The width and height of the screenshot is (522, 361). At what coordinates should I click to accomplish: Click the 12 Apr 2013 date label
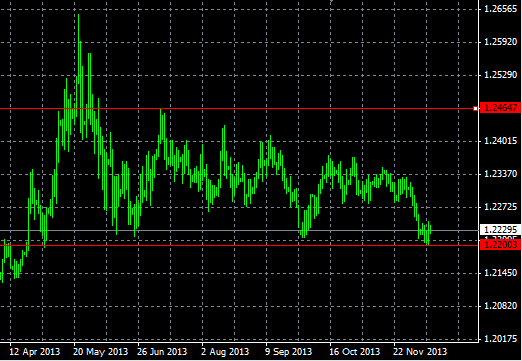tap(35, 352)
